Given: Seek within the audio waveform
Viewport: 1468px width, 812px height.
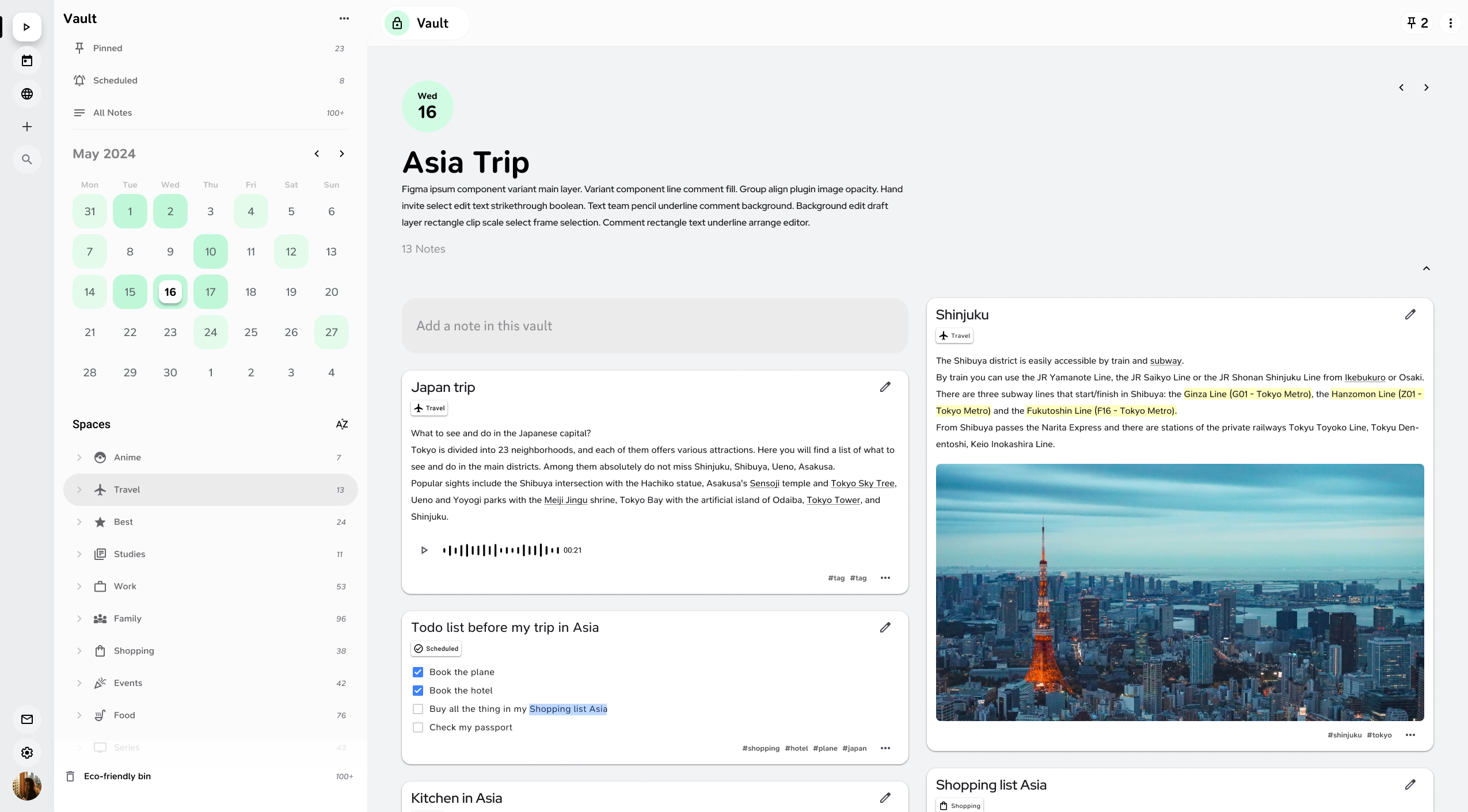Looking at the screenshot, I should (501, 550).
